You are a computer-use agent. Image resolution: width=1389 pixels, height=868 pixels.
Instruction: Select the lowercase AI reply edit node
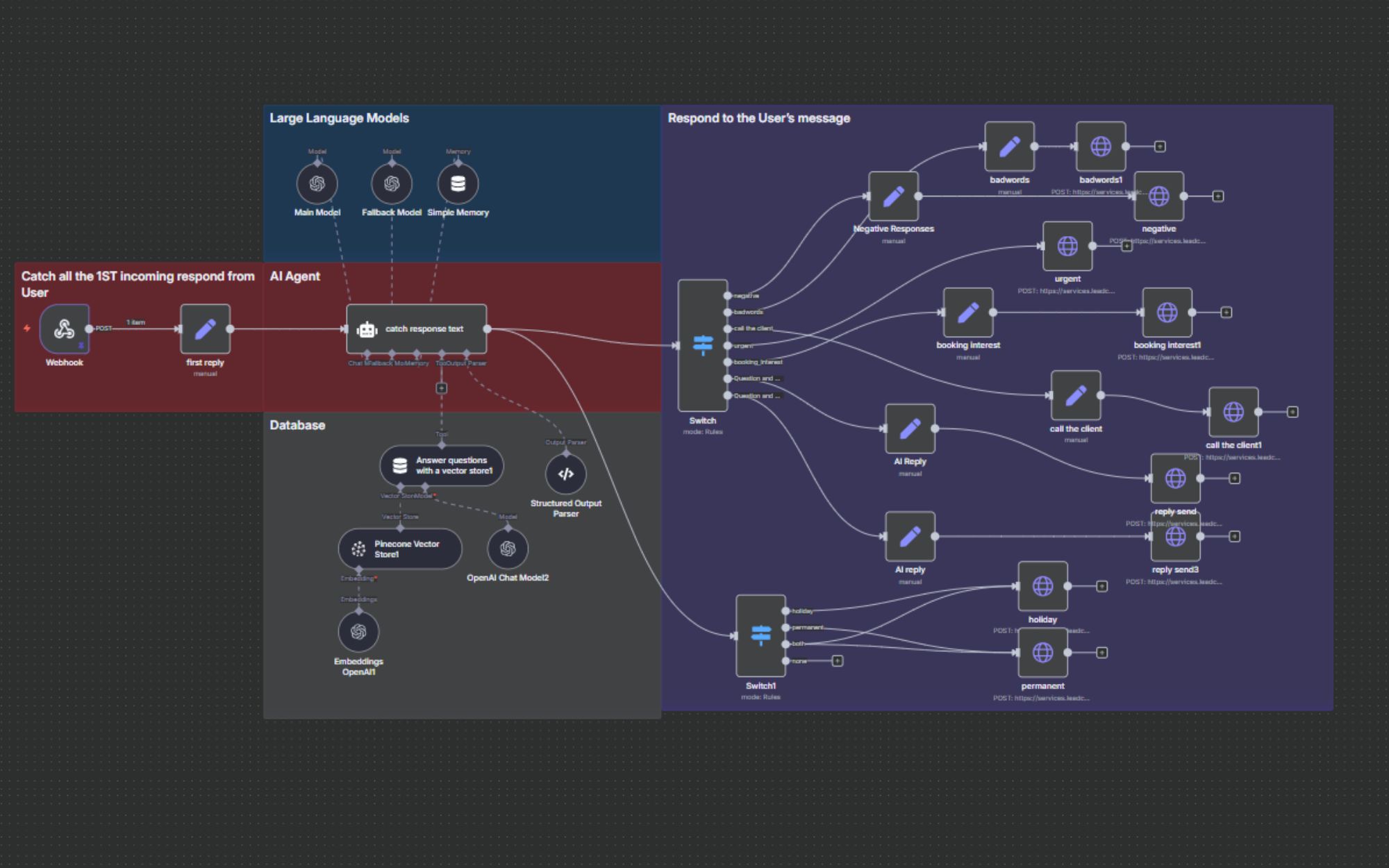(x=910, y=537)
